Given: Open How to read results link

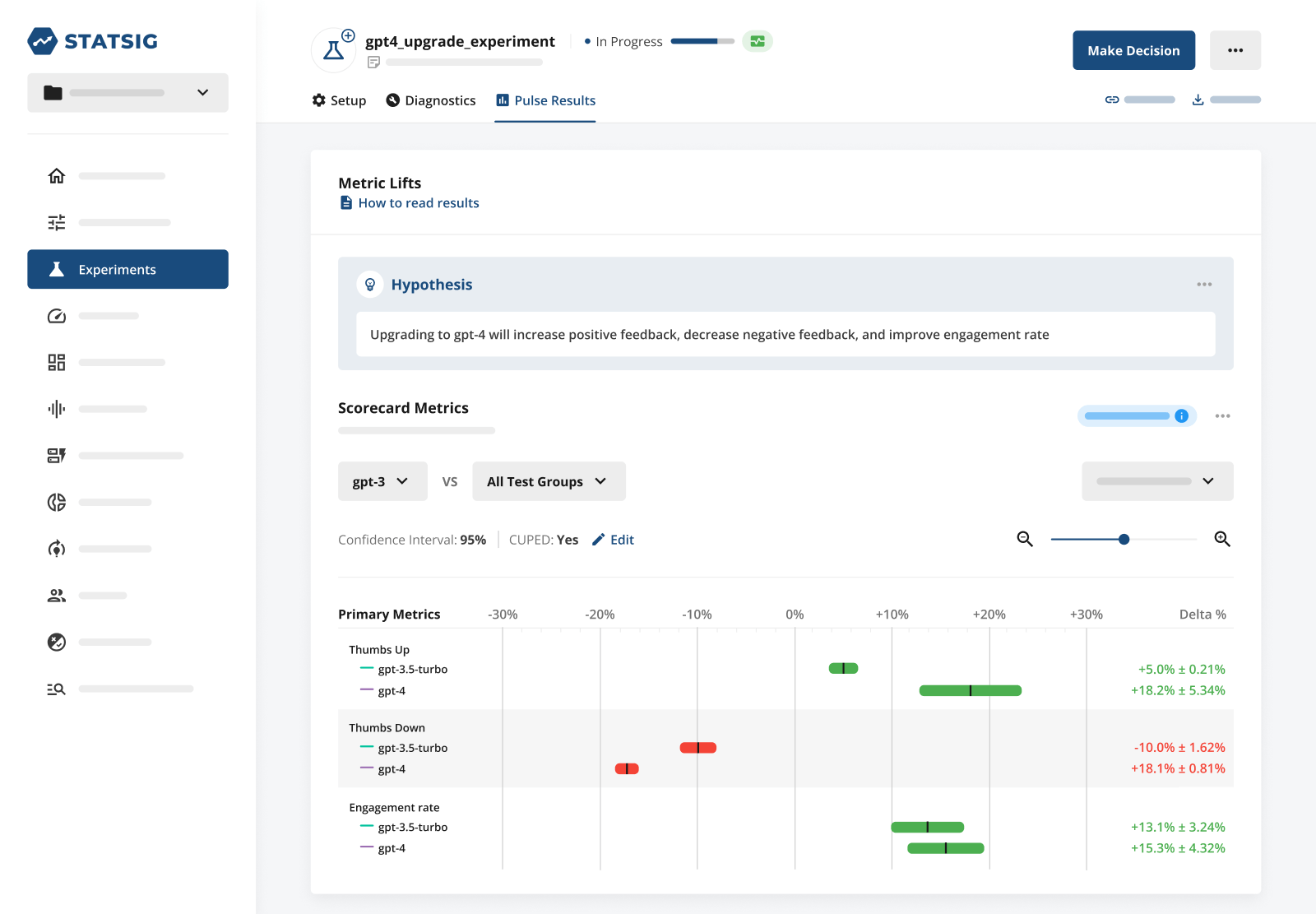Looking at the screenshot, I should coord(410,203).
